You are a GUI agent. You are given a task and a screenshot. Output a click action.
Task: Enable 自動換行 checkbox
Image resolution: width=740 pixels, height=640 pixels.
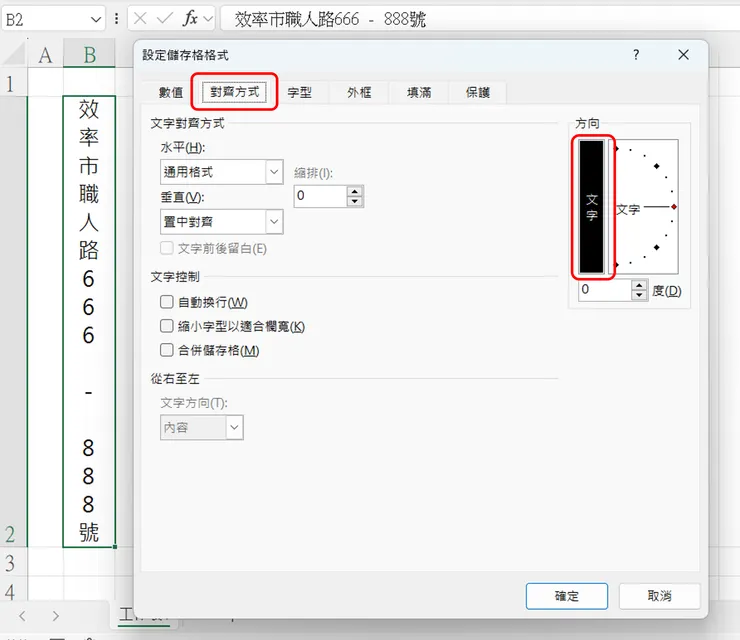167,302
